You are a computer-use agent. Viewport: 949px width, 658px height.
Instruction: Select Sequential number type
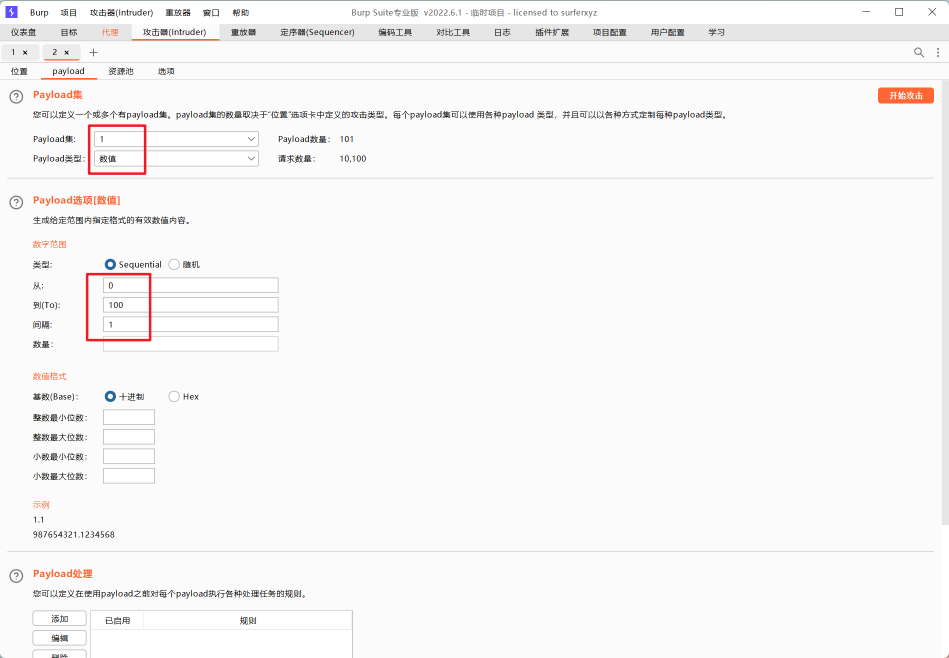pyautogui.click(x=110, y=265)
